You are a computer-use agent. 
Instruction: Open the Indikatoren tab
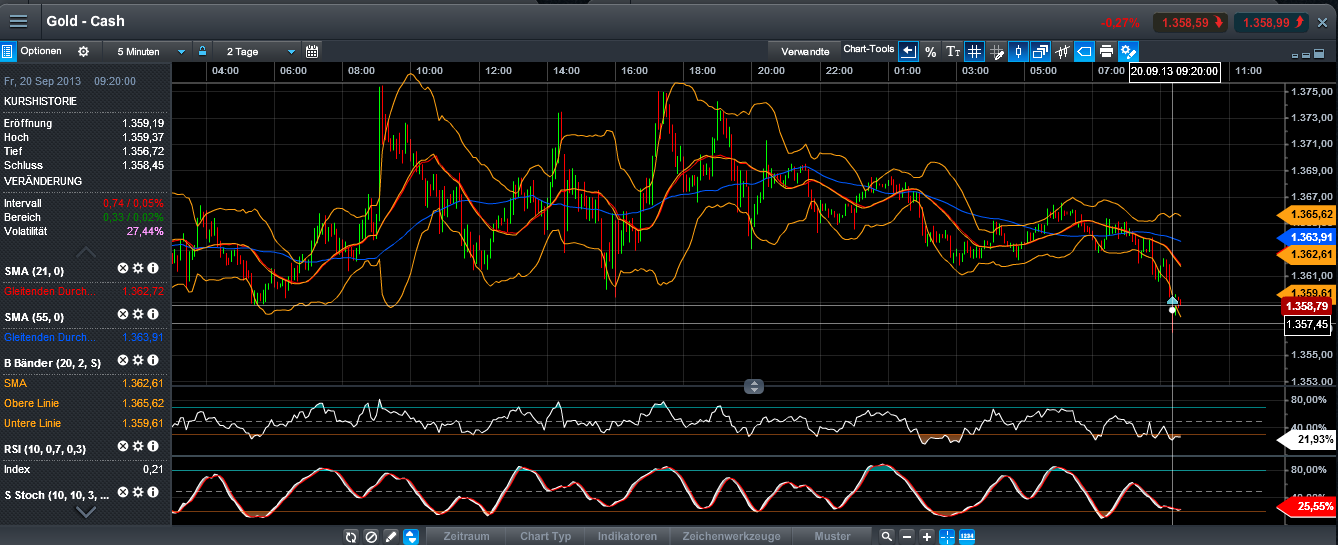[627, 536]
